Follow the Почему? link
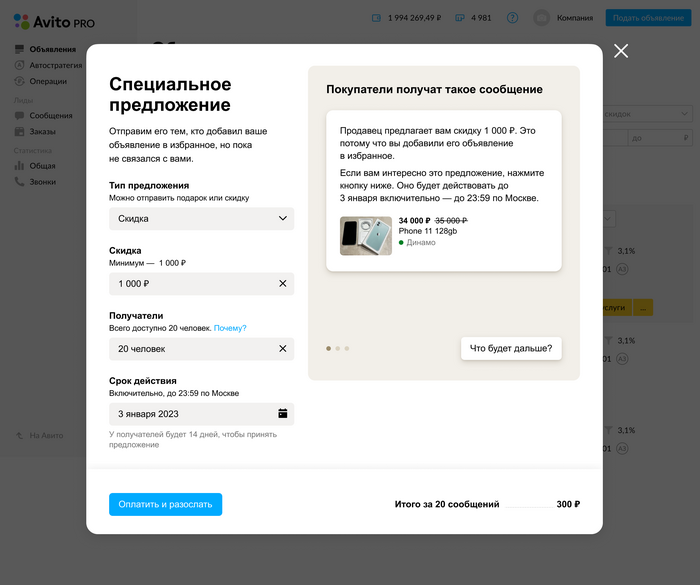 point(230,328)
